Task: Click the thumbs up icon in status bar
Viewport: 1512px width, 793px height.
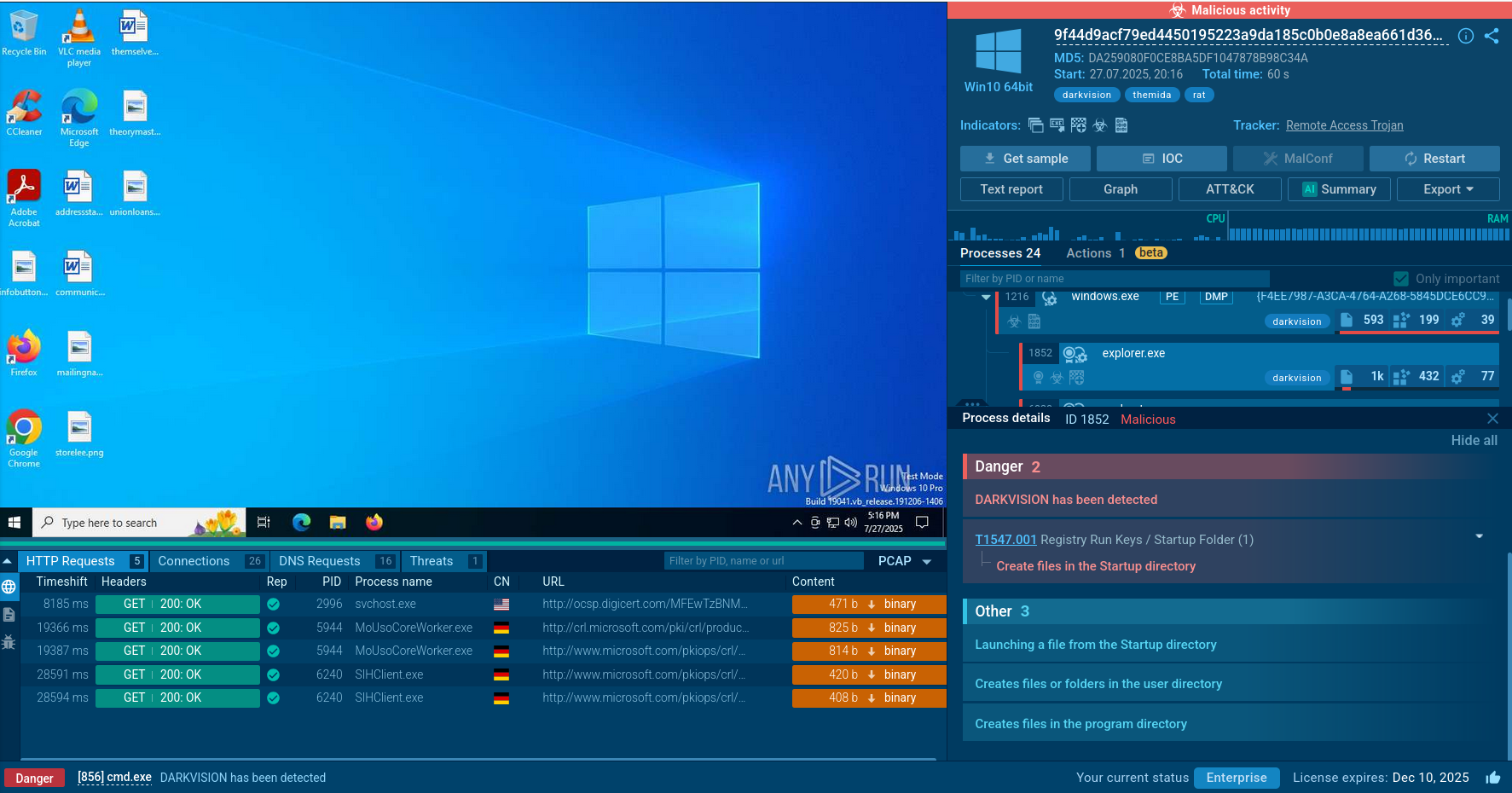Action: pos(1492,778)
